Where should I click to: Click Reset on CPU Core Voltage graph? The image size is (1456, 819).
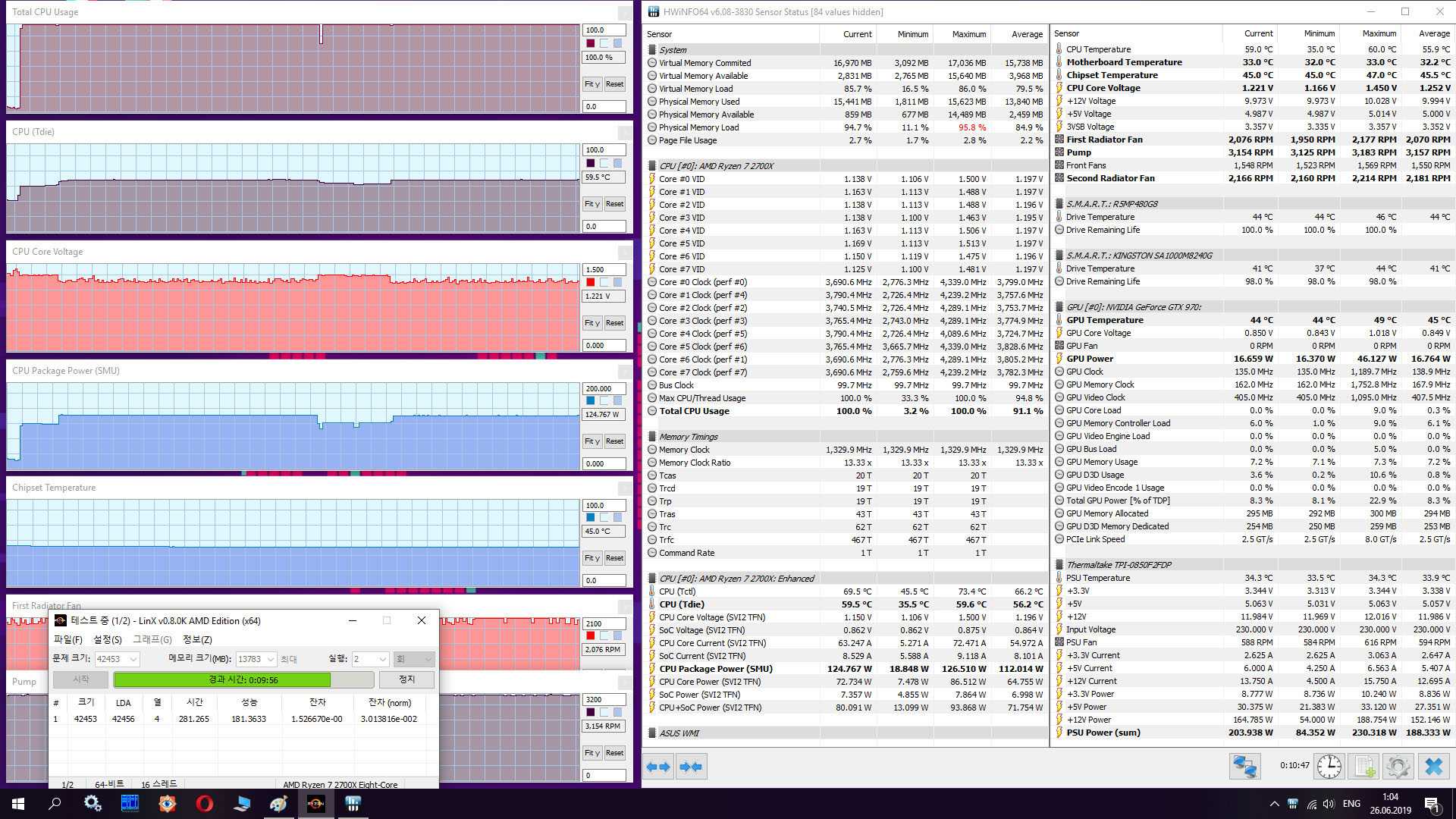click(614, 323)
